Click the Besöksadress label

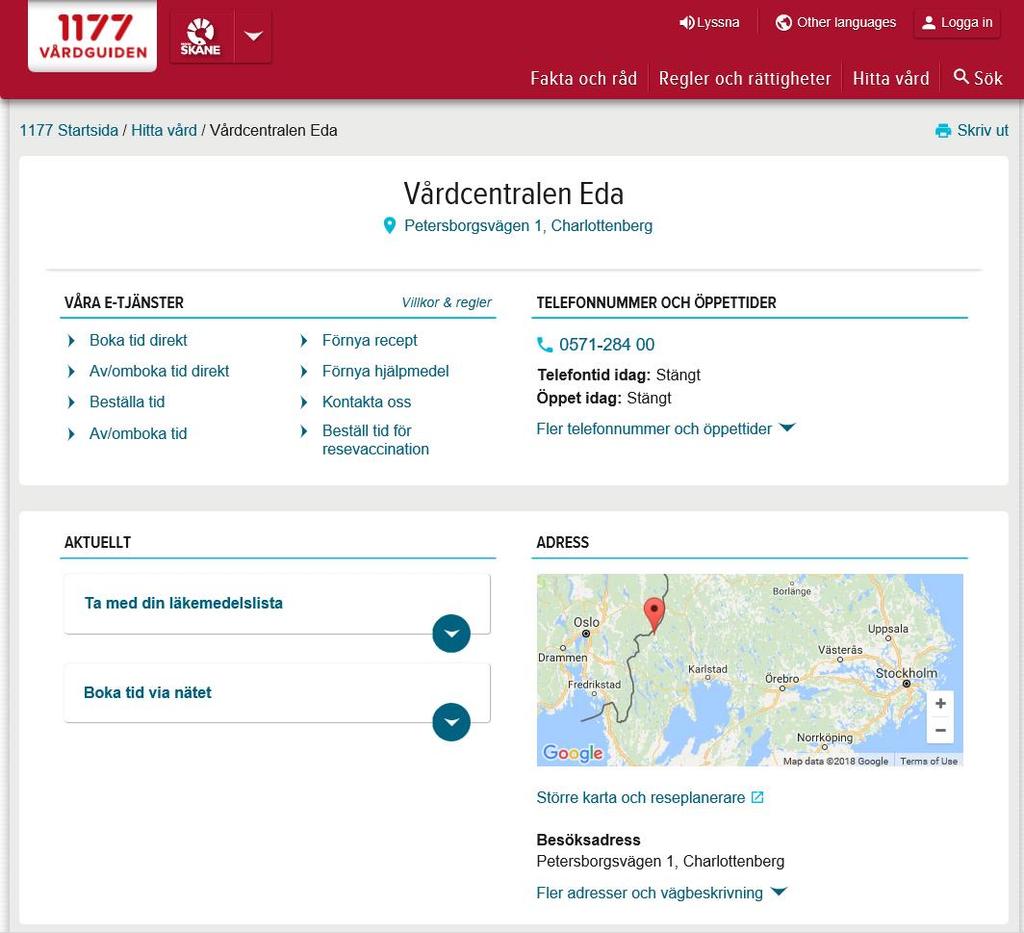[588, 840]
